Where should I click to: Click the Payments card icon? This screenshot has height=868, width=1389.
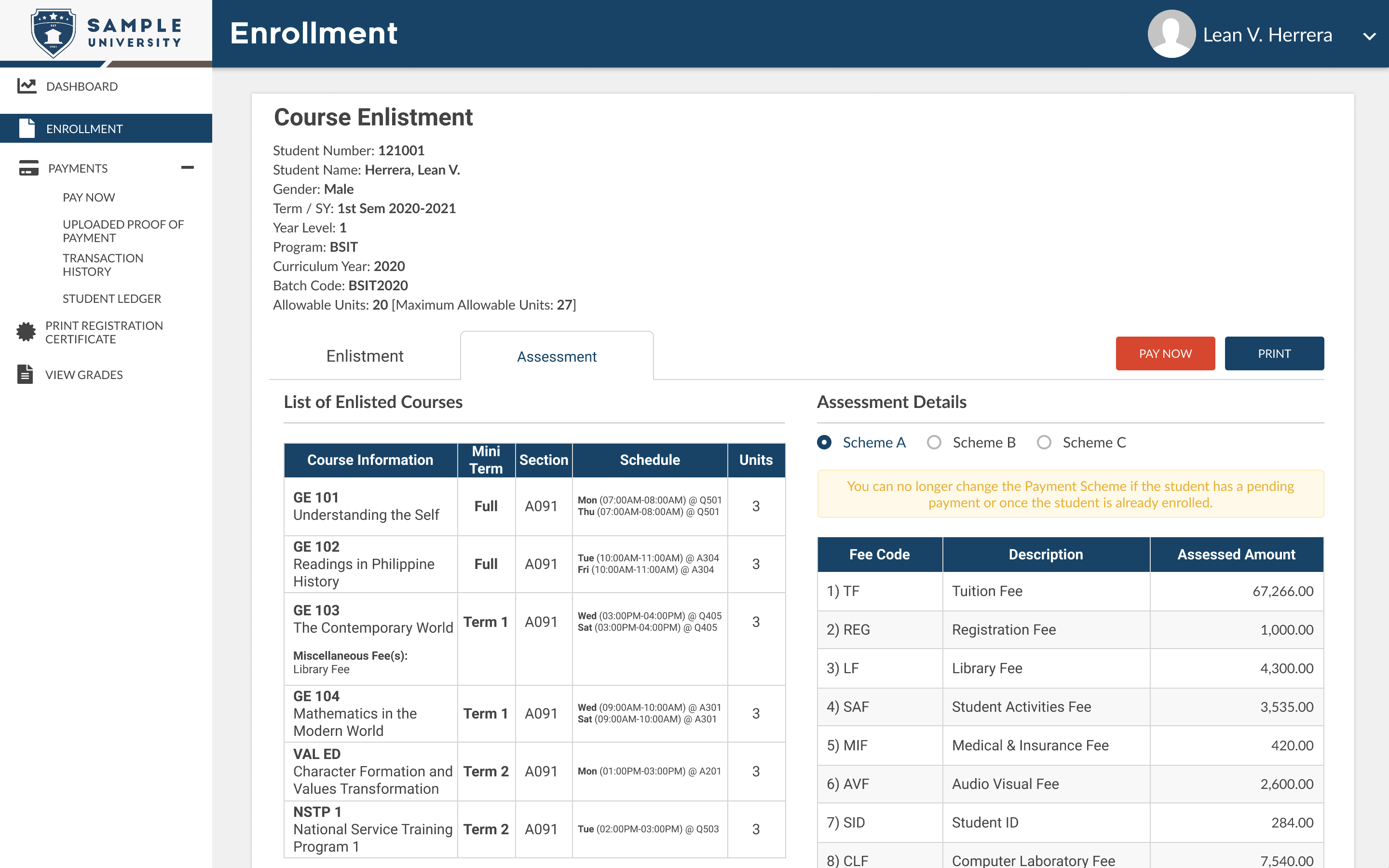[x=27, y=168]
